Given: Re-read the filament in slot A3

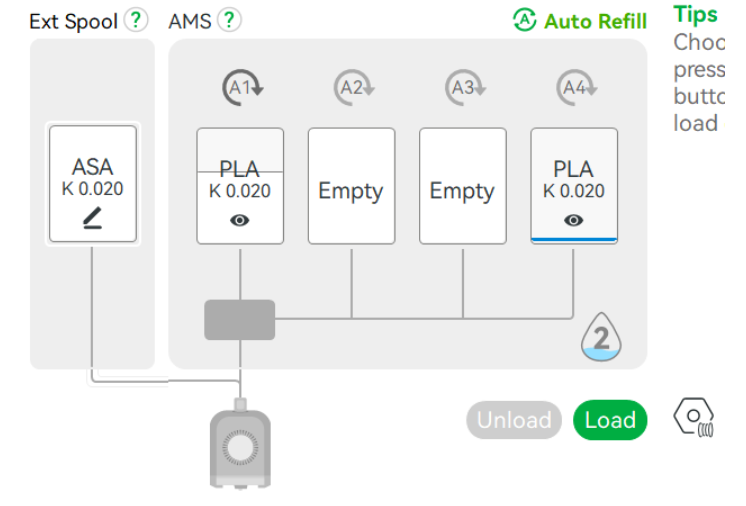Looking at the screenshot, I should (x=462, y=89).
